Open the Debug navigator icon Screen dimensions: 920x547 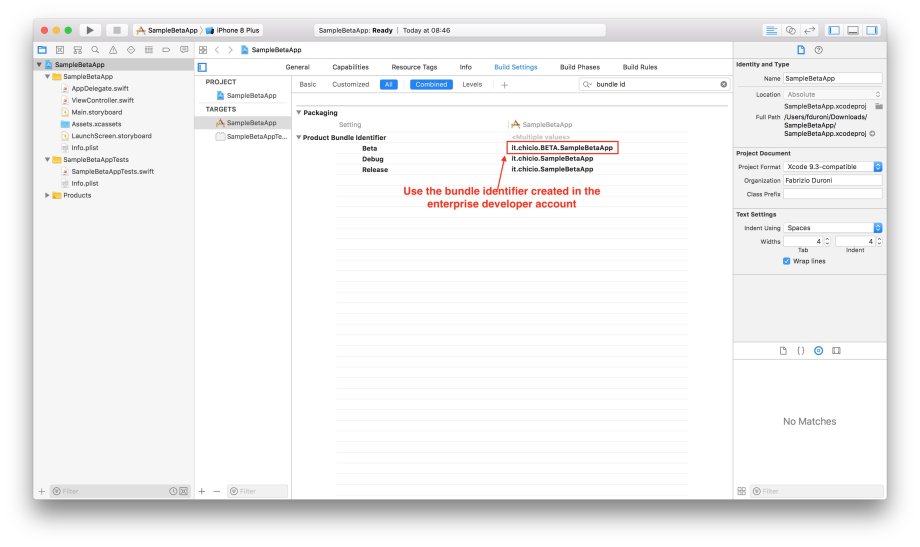(x=148, y=50)
